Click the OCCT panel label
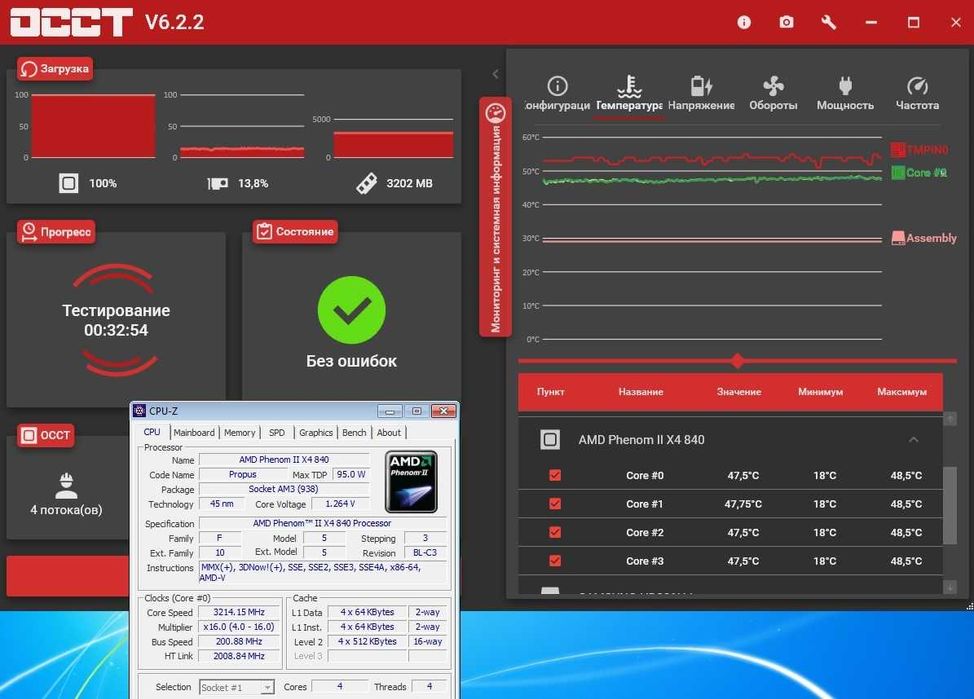 pyautogui.click(x=46, y=435)
